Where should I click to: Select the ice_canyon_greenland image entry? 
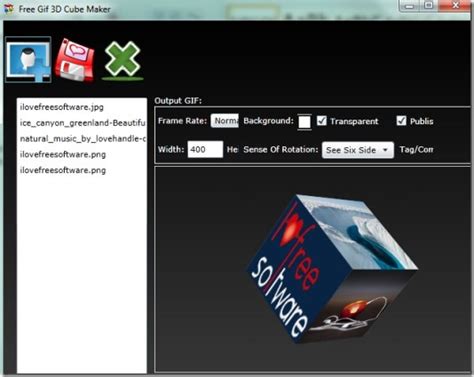tap(82, 123)
